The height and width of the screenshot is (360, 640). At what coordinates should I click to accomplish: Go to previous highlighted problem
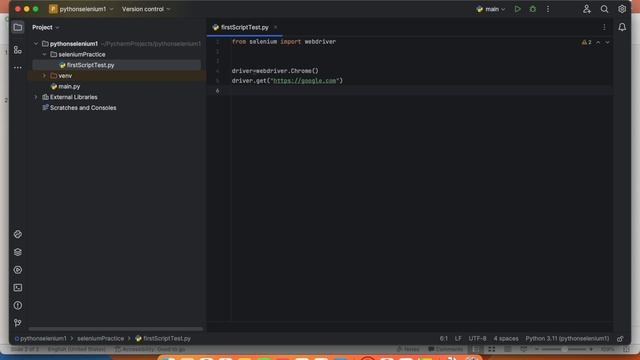pos(598,42)
